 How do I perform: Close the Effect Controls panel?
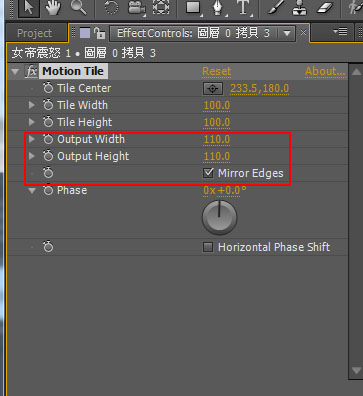303,33
